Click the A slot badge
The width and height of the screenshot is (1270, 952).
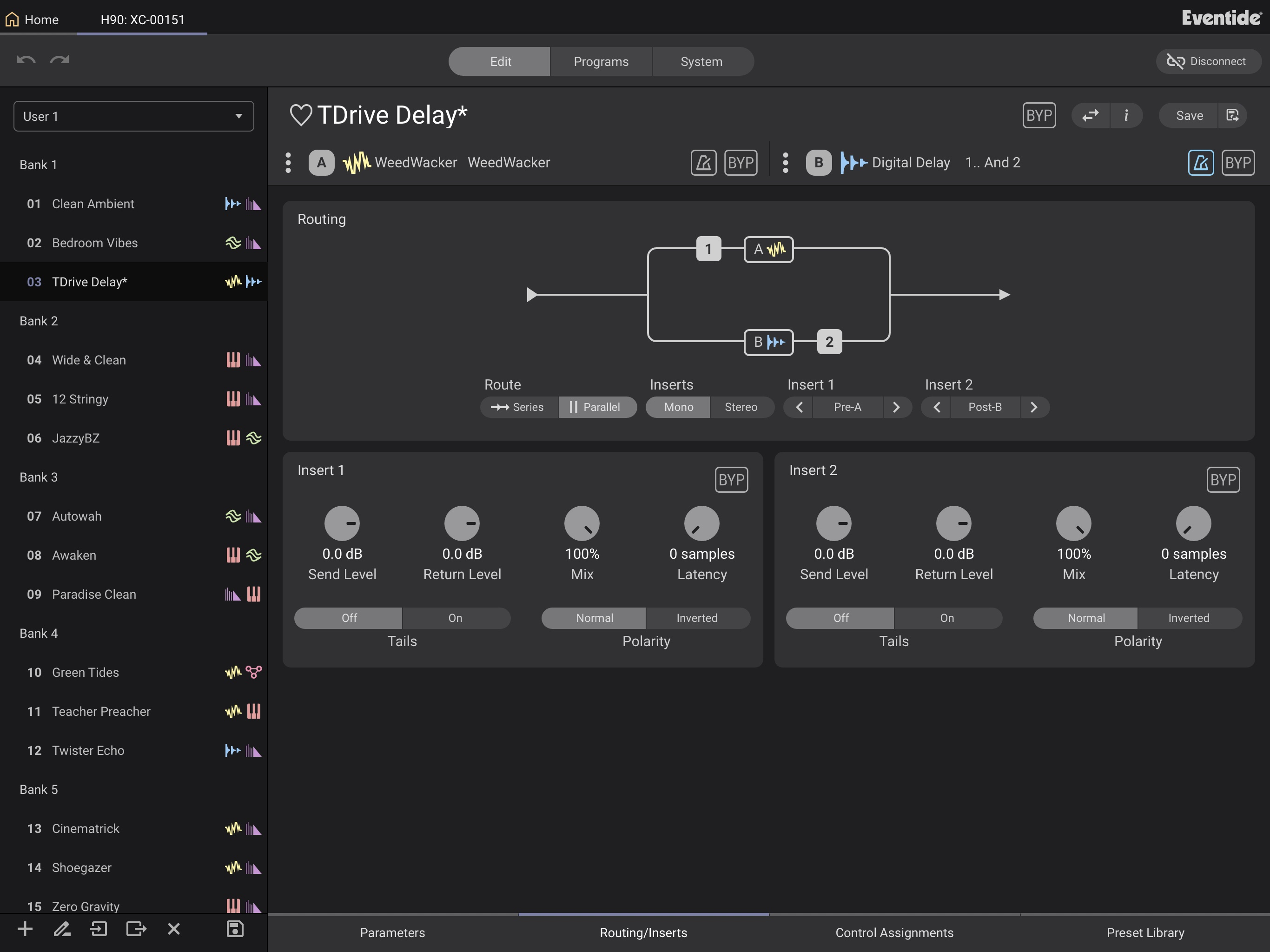coord(322,163)
